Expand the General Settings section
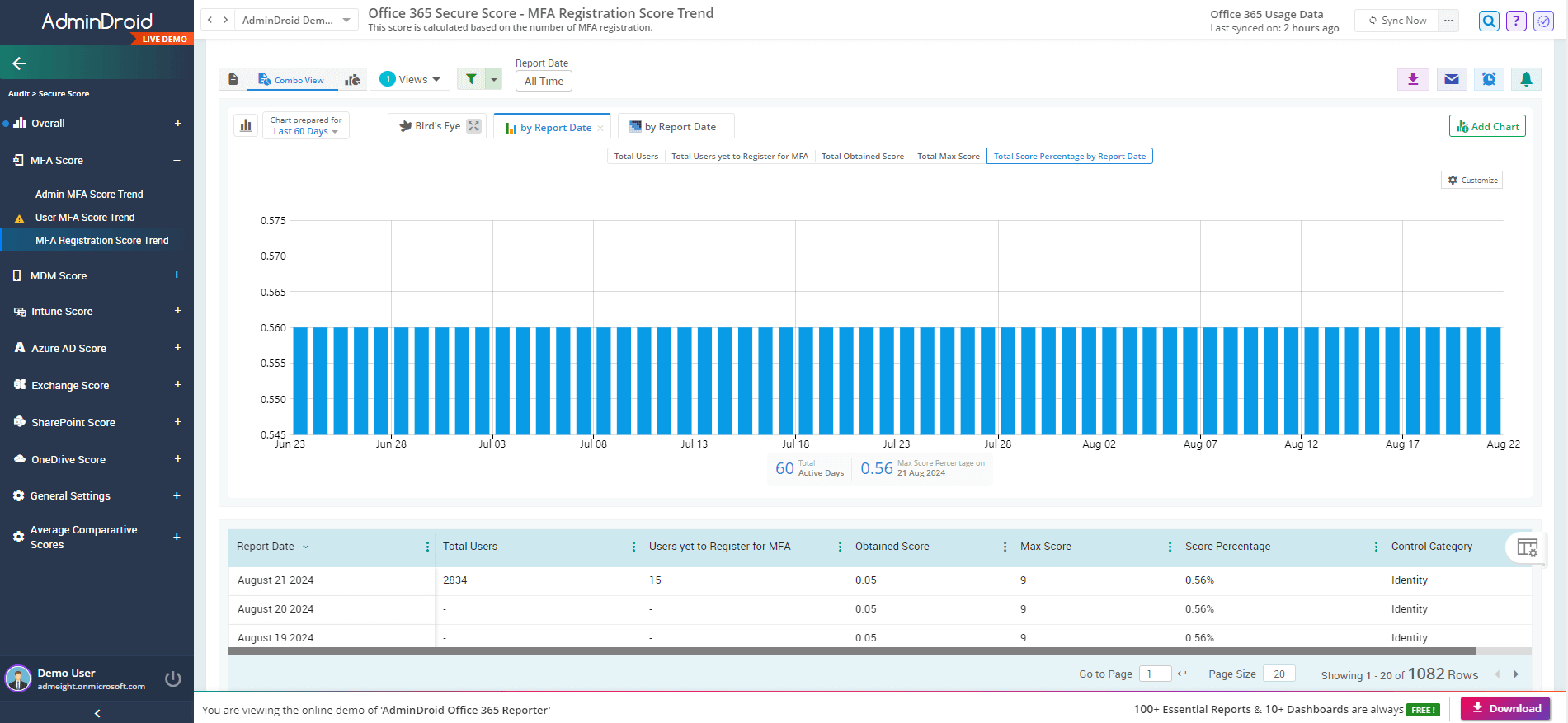Image resolution: width=1568 pixels, height=723 pixels. coord(177,495)
